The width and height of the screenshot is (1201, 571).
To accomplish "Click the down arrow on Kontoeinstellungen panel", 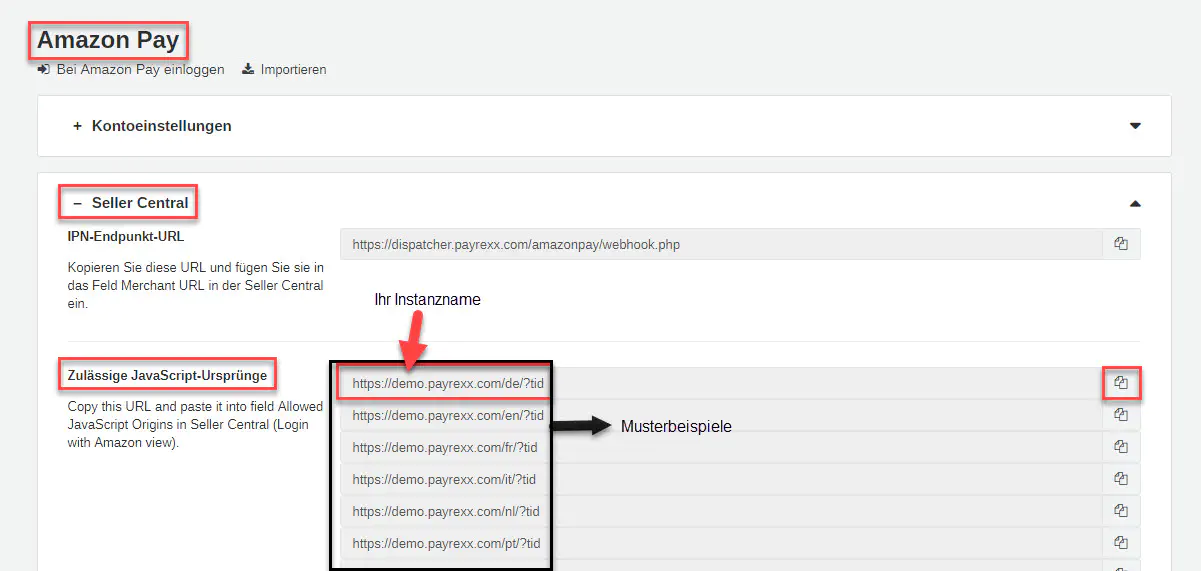I will [1135, 126].
